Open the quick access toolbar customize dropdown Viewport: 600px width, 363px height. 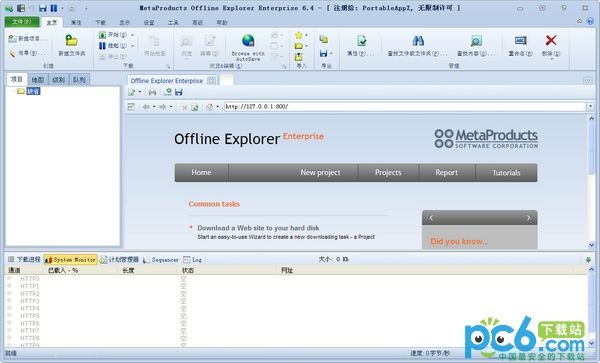coord(86,8)
